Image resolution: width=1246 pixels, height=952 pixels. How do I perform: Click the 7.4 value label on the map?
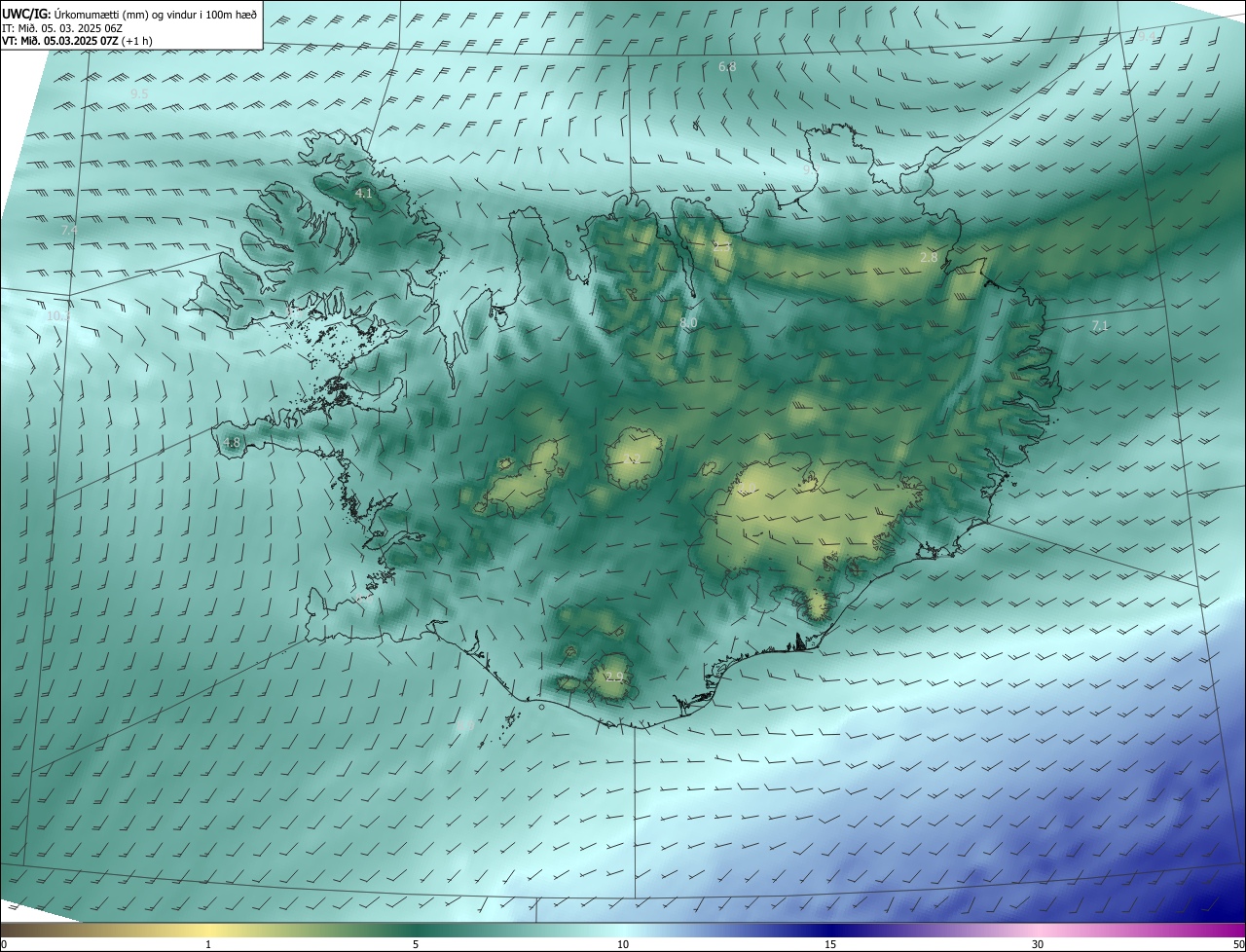(x=69, y=230)
